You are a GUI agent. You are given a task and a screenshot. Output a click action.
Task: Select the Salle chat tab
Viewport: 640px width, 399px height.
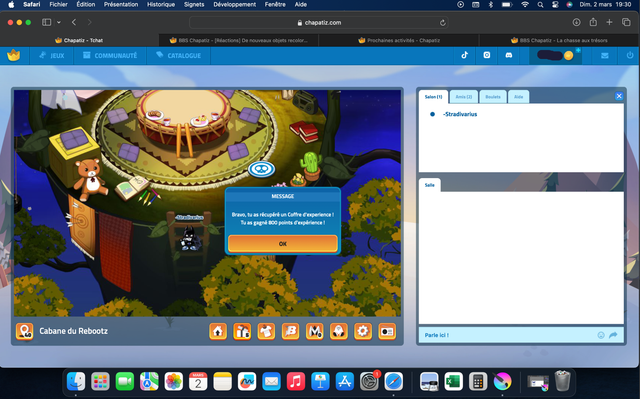pyautogui.click(x=430, y=185)
